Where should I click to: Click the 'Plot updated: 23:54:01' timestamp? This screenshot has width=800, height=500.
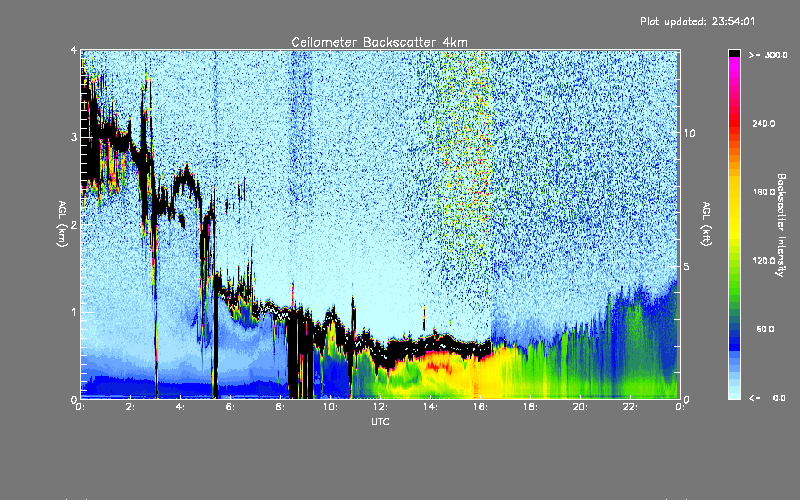tap(697, 21)
